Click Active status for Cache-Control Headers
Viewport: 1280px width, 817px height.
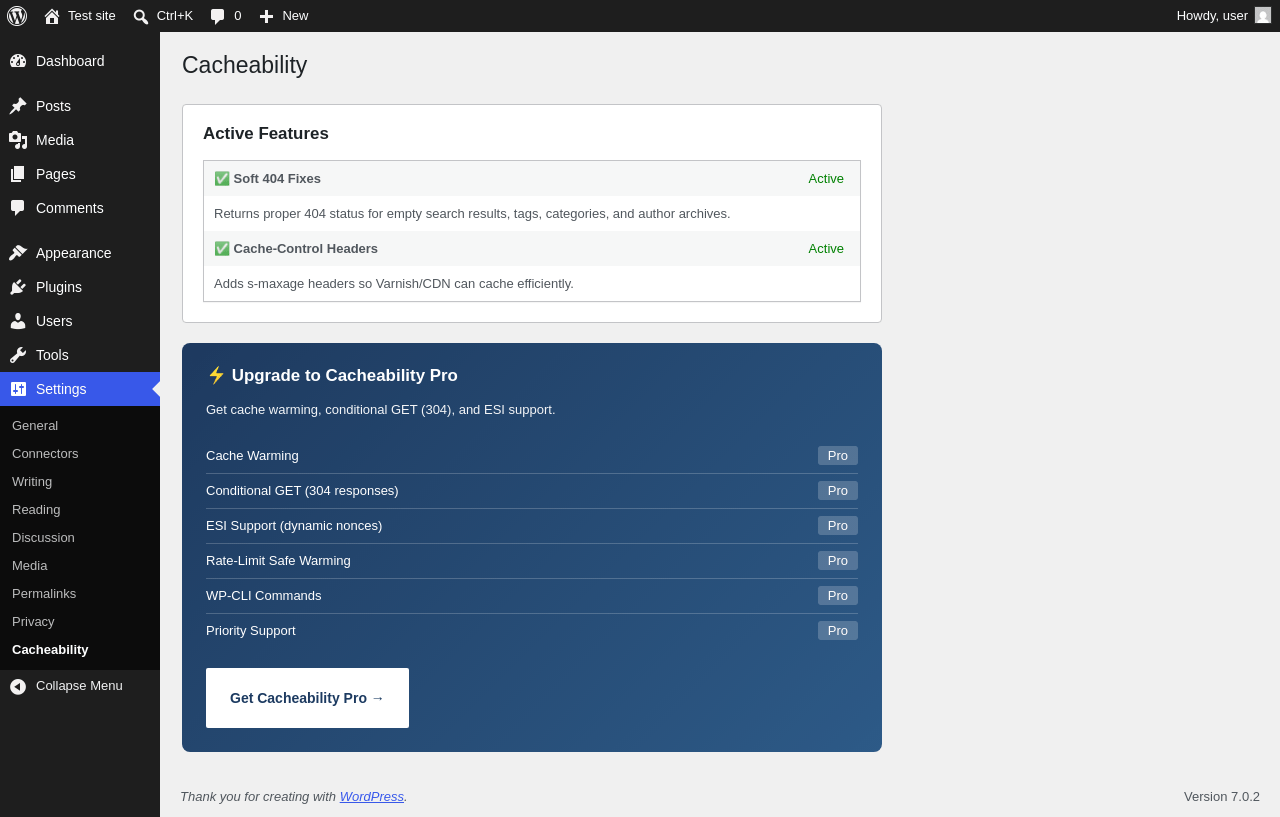coord(826,249)
